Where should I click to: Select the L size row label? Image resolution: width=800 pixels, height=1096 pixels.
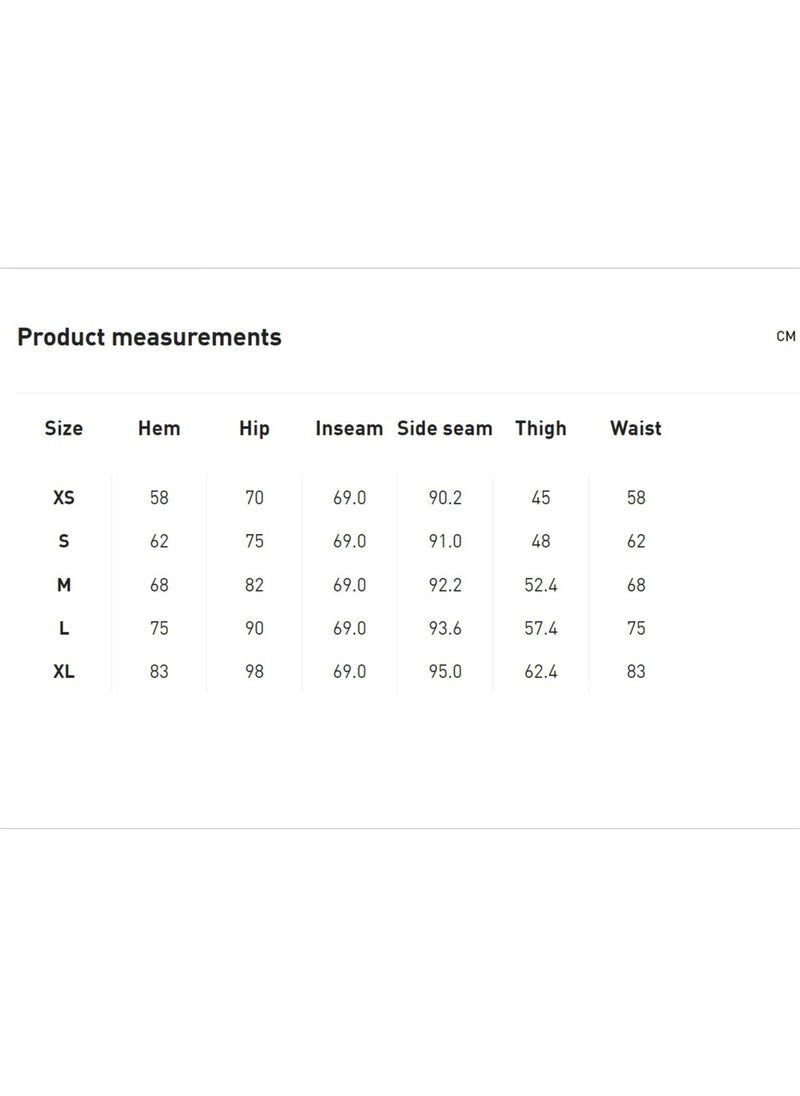point(64,628)
